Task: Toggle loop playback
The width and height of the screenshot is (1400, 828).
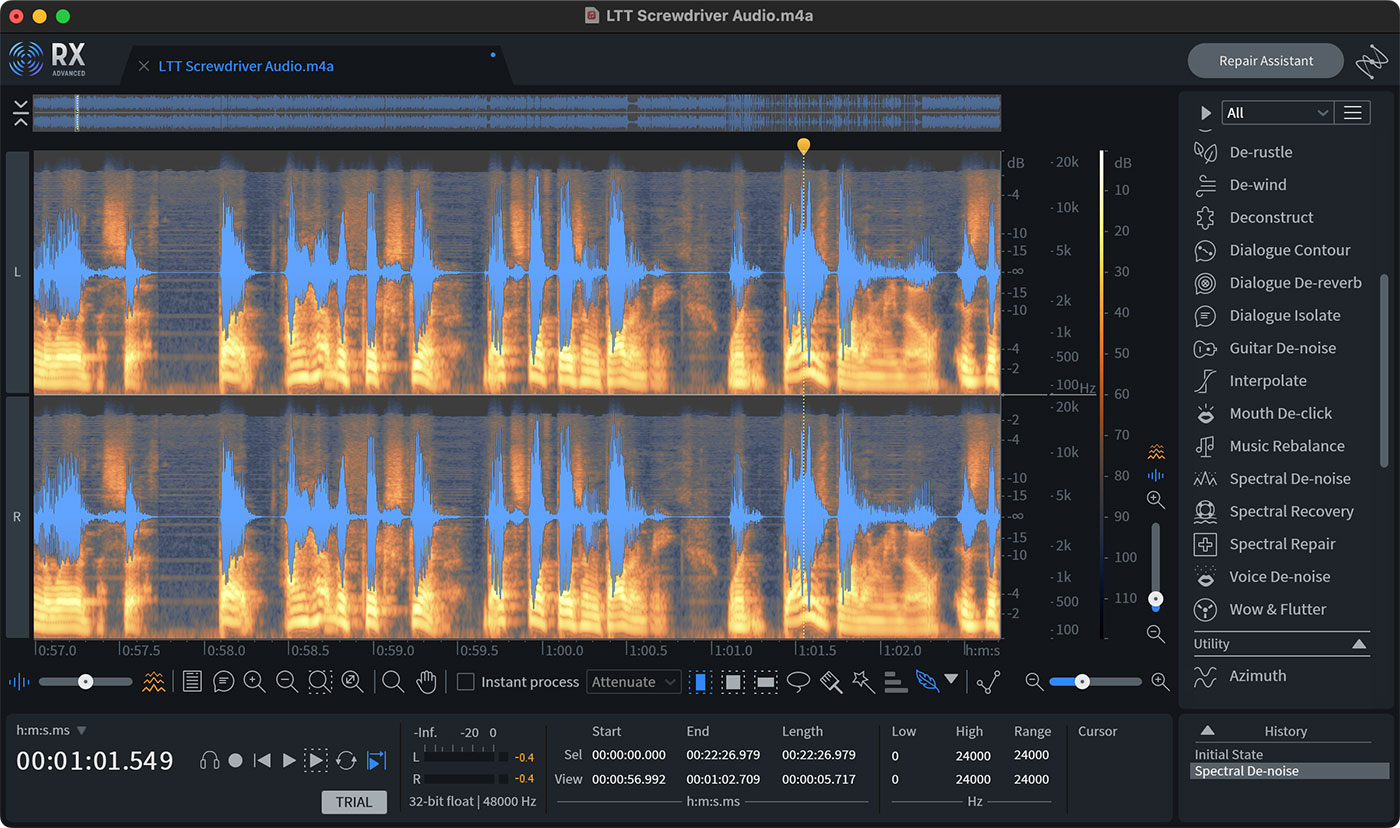Action: (346, 761)
